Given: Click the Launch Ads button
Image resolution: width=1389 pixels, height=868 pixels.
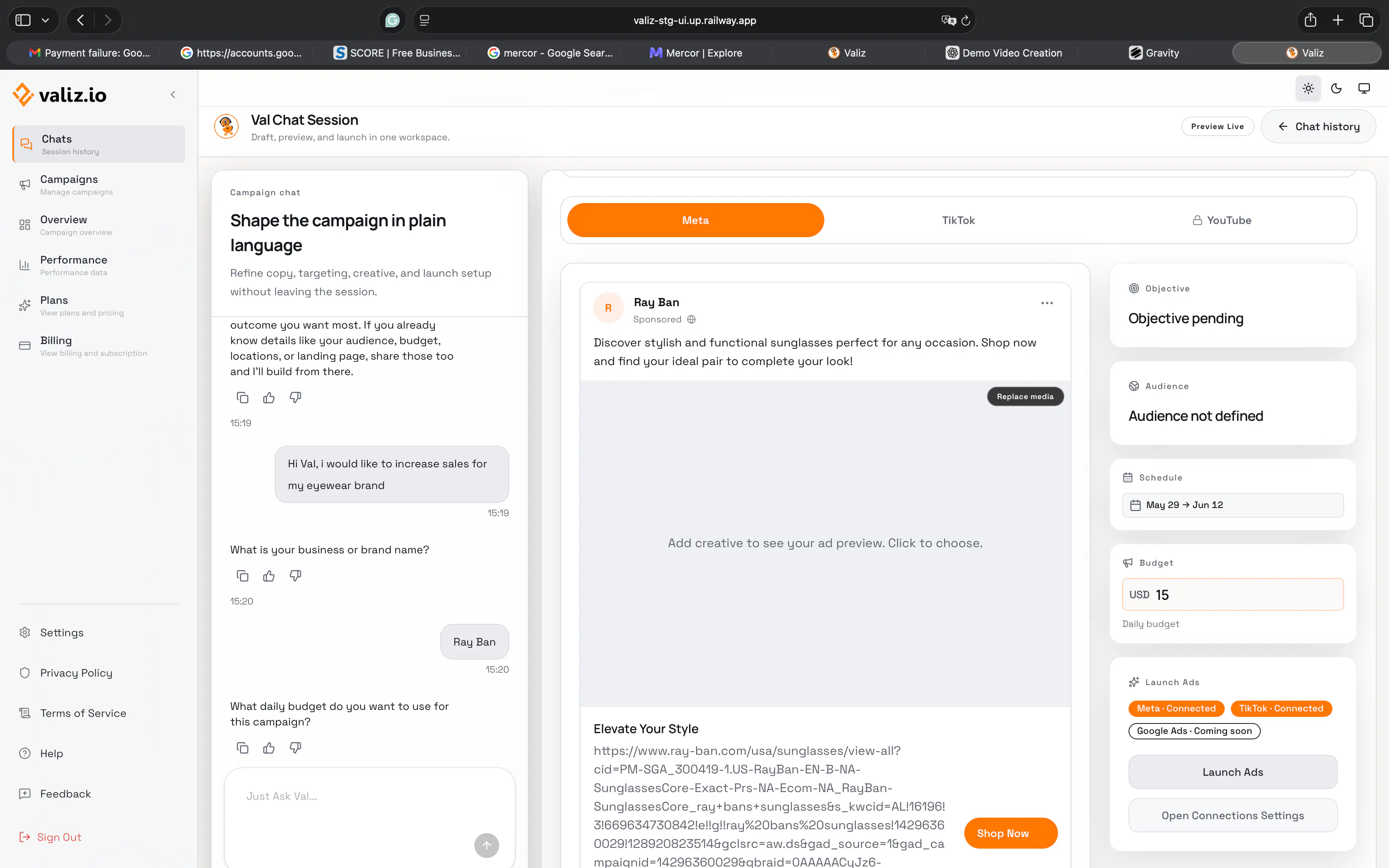Looking at the screenshot, I should (x=1233, y=772).
